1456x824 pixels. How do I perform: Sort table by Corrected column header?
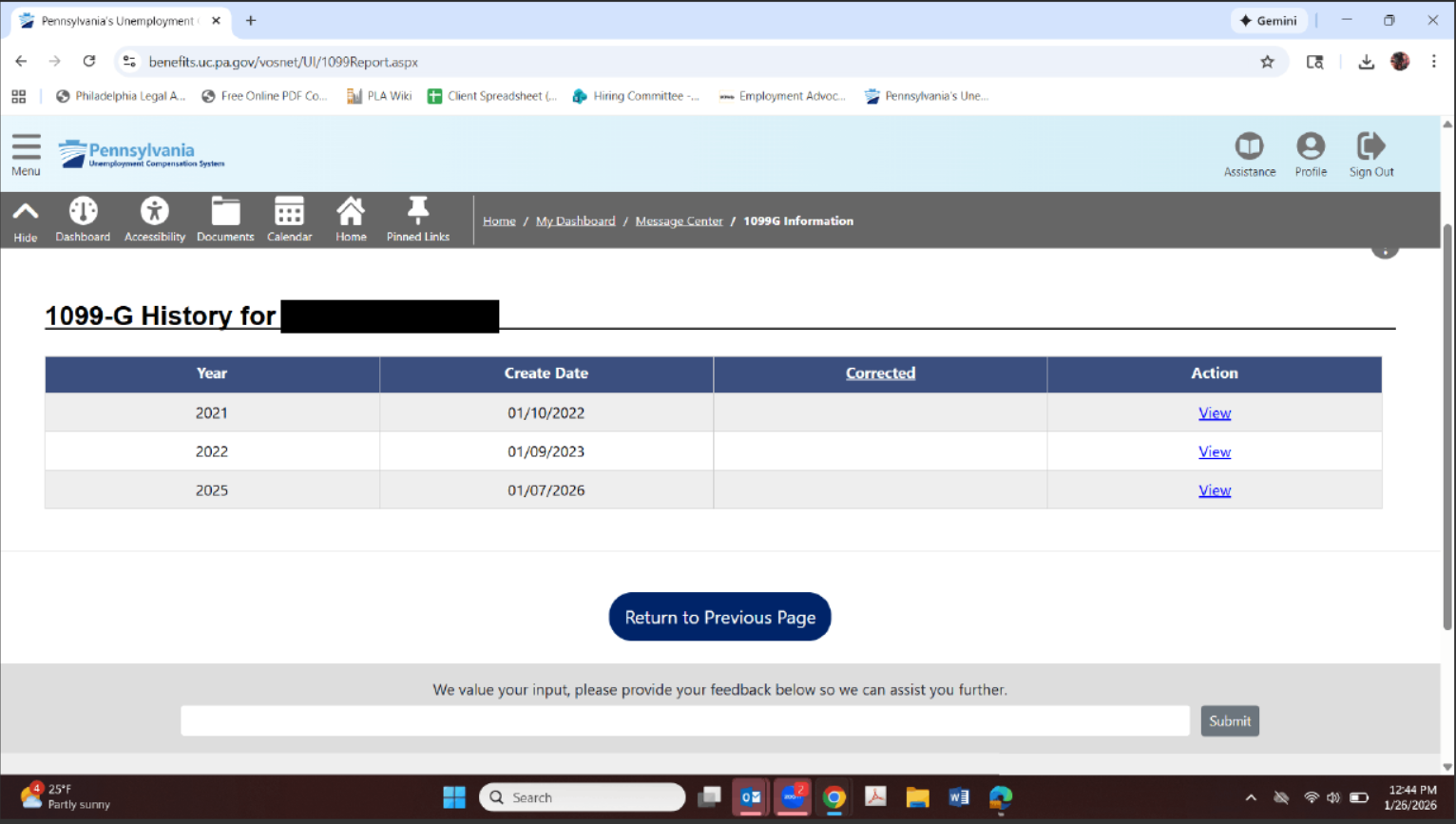point(880,374)
